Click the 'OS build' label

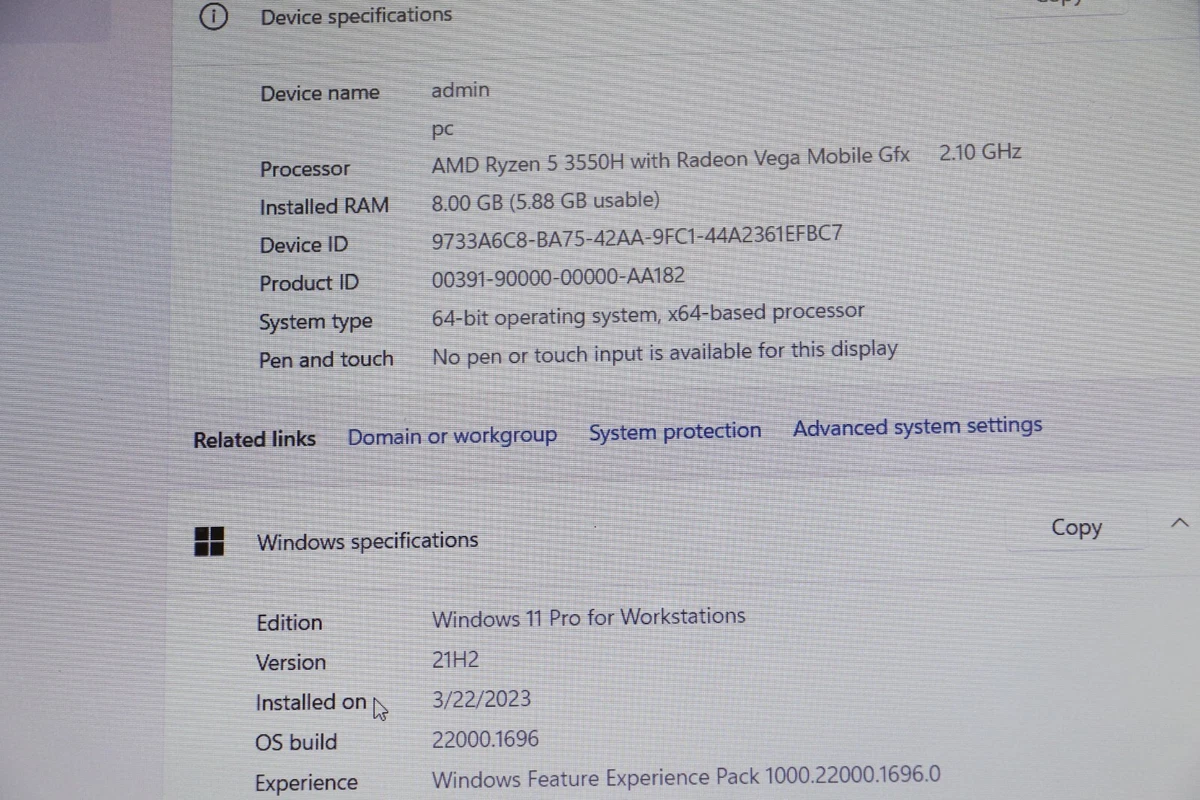pyautogui.click(x=296, y=742)
